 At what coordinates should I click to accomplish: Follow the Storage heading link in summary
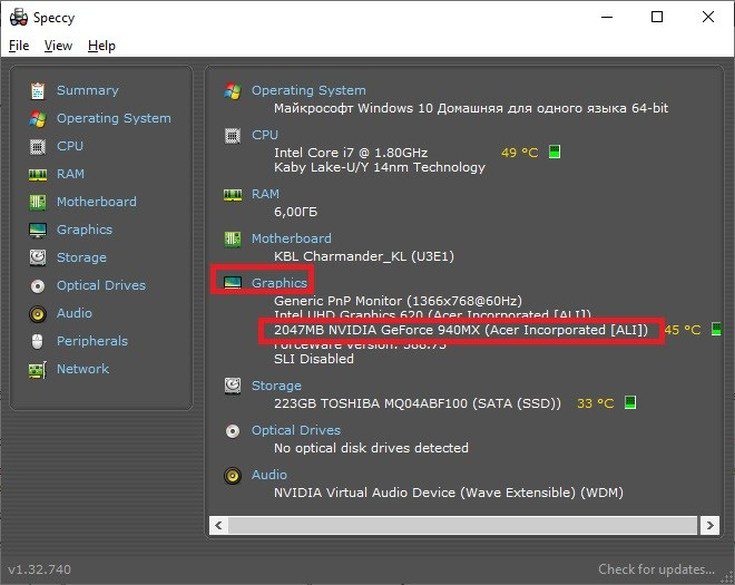[x=277, y=386]
